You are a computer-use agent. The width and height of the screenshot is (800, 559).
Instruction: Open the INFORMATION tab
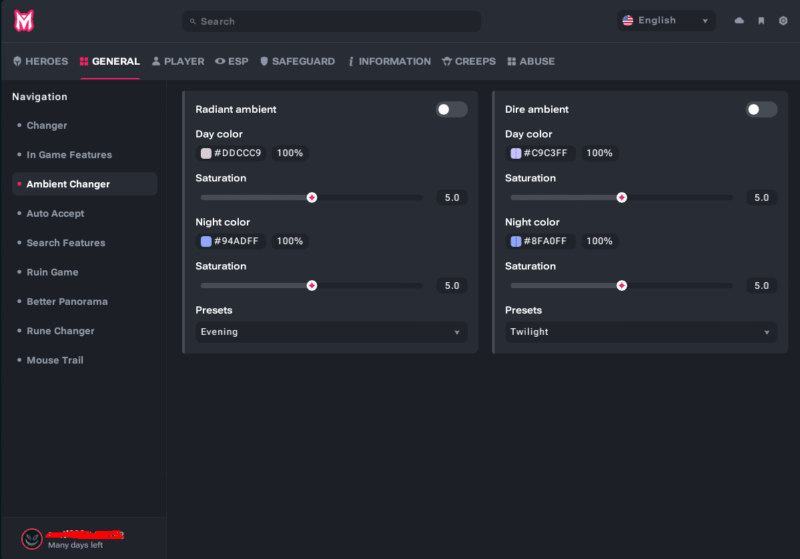(x=389, y=61)
